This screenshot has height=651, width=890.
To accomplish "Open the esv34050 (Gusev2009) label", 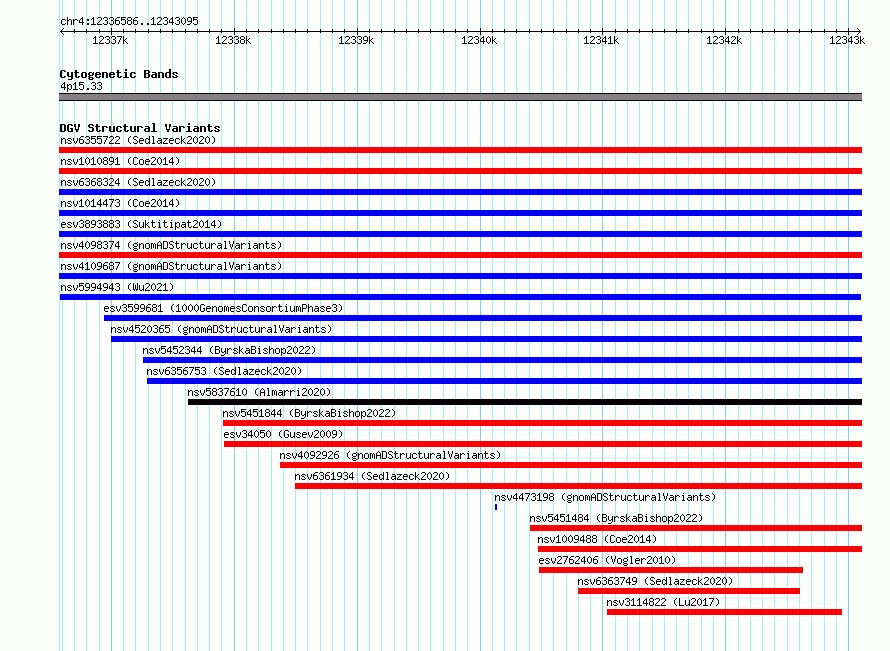I will [283, 434].
